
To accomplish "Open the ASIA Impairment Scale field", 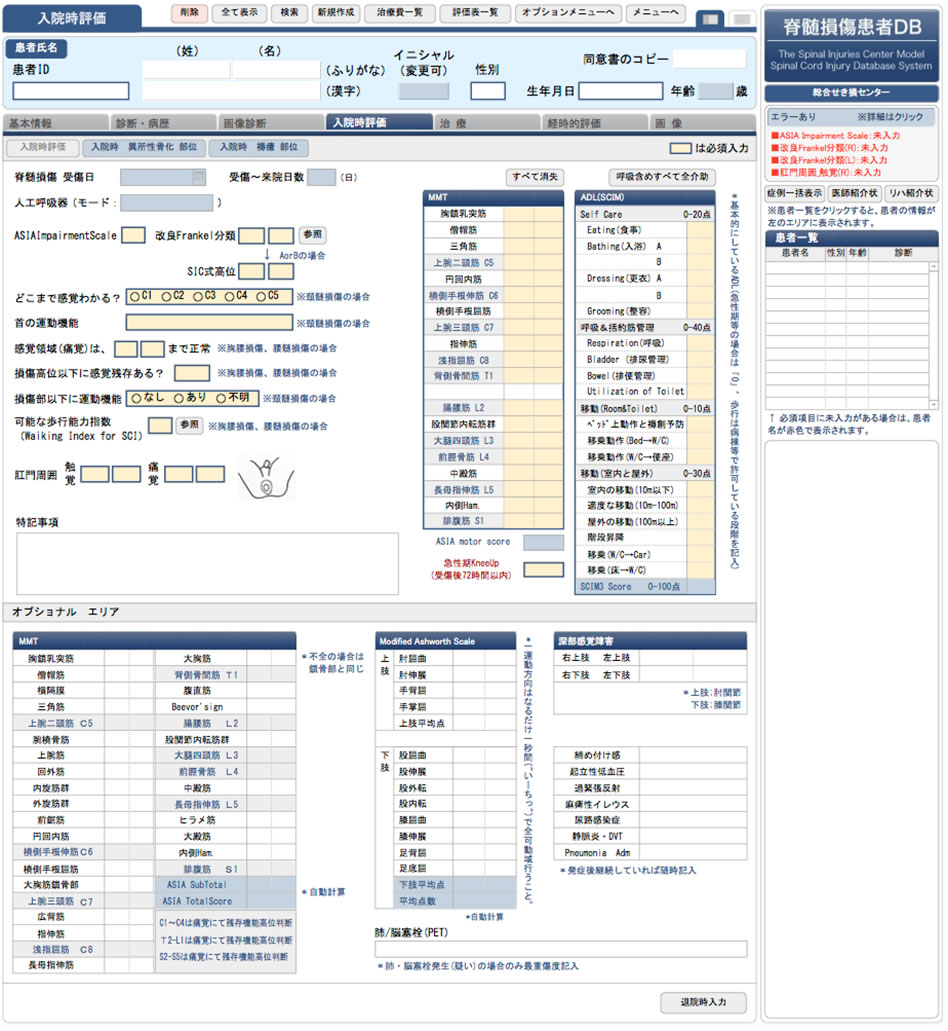I will [133, 236].
